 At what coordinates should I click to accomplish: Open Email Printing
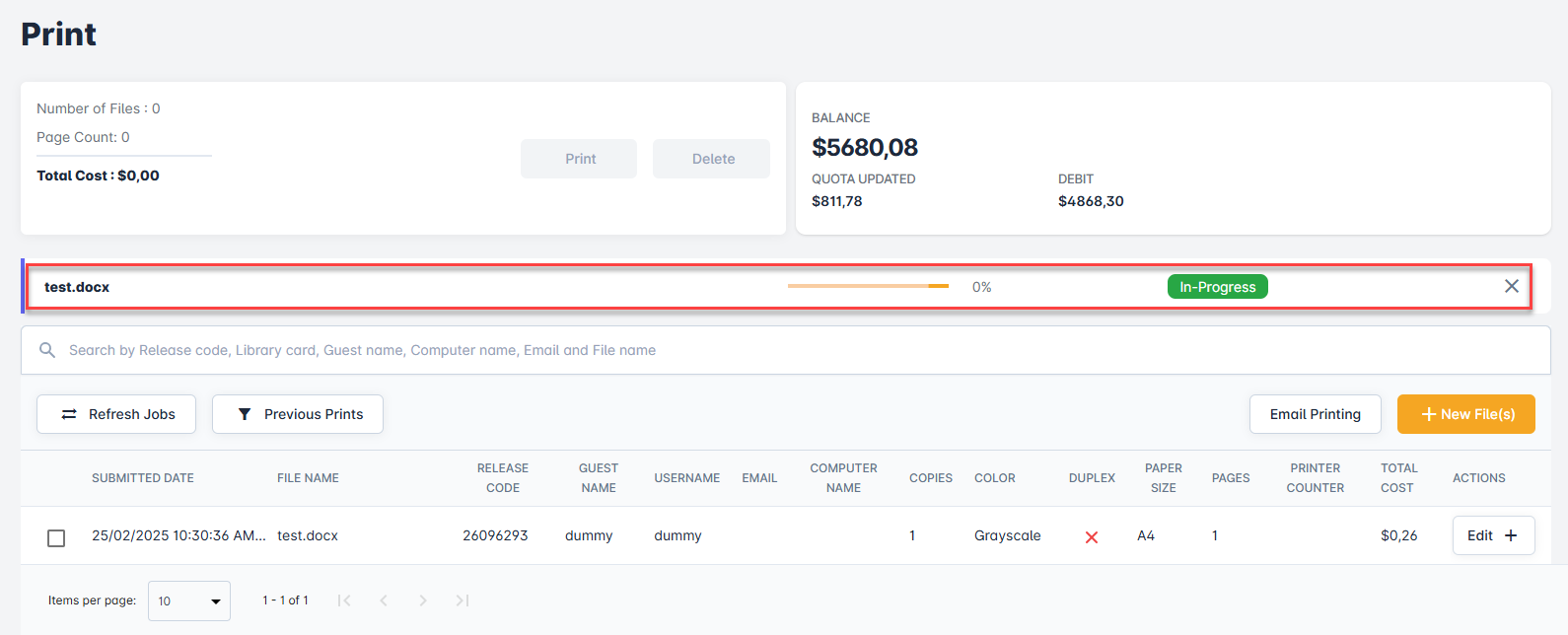point(1315,414)
